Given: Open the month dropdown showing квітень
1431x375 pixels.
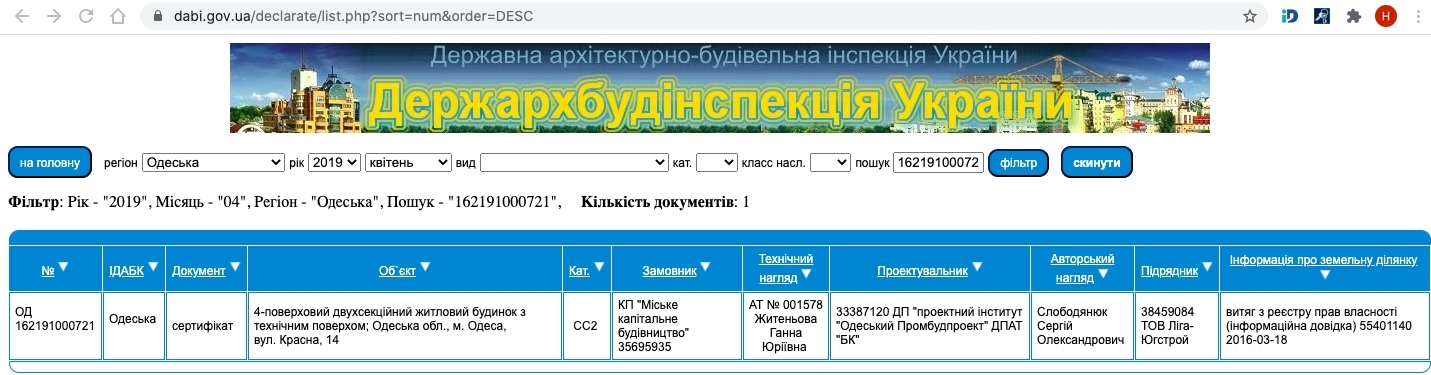Looking at the screenshot, I should [409, 162].
